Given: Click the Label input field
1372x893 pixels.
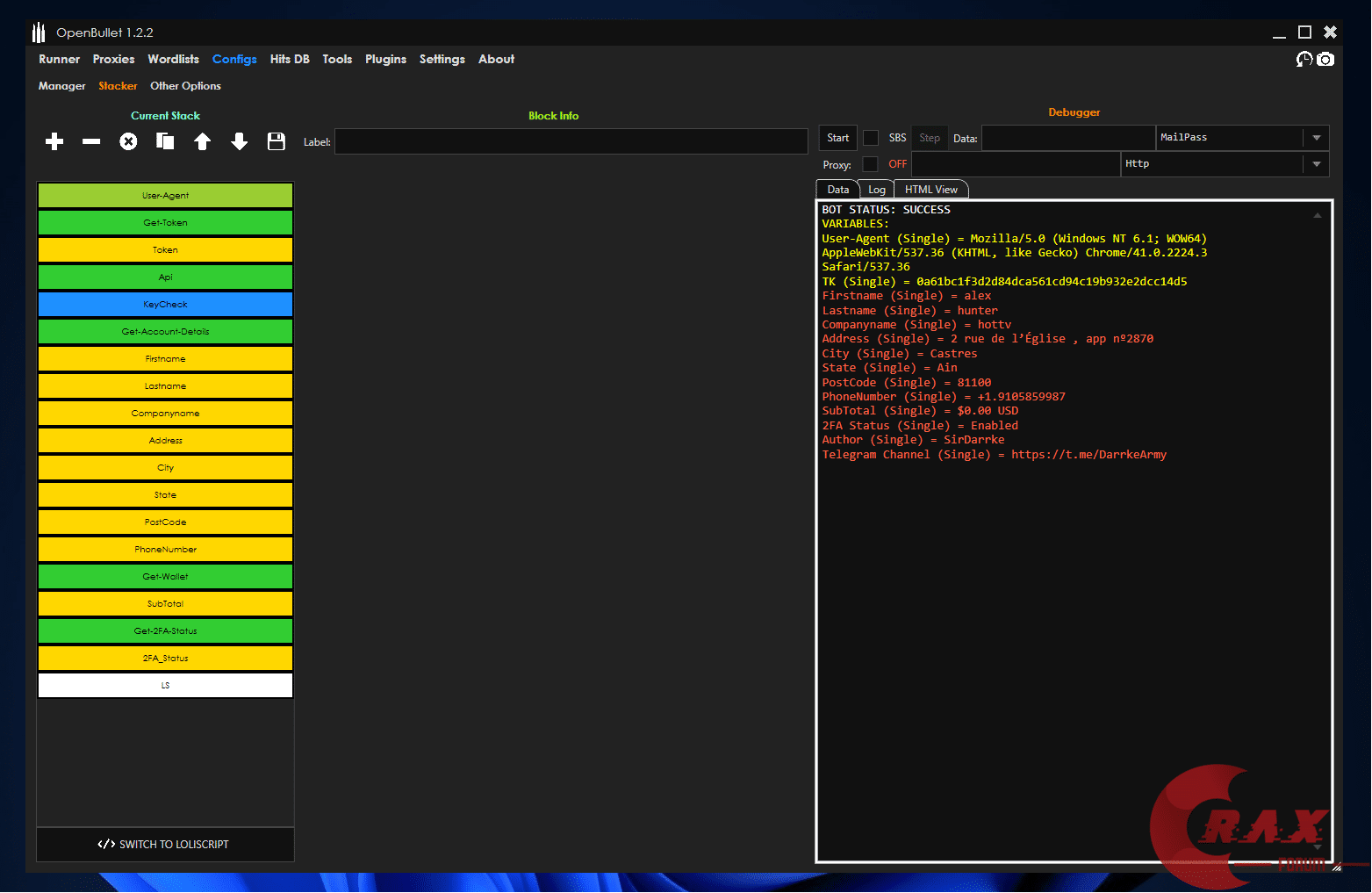Looking at the screenshot, I should [x=571, y=141].
